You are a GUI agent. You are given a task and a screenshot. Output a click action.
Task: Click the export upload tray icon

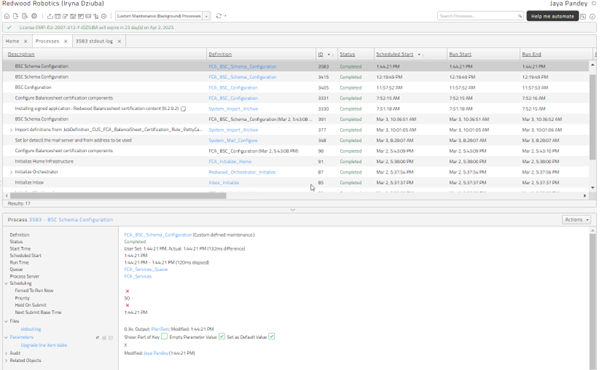(x=50, y=16)
